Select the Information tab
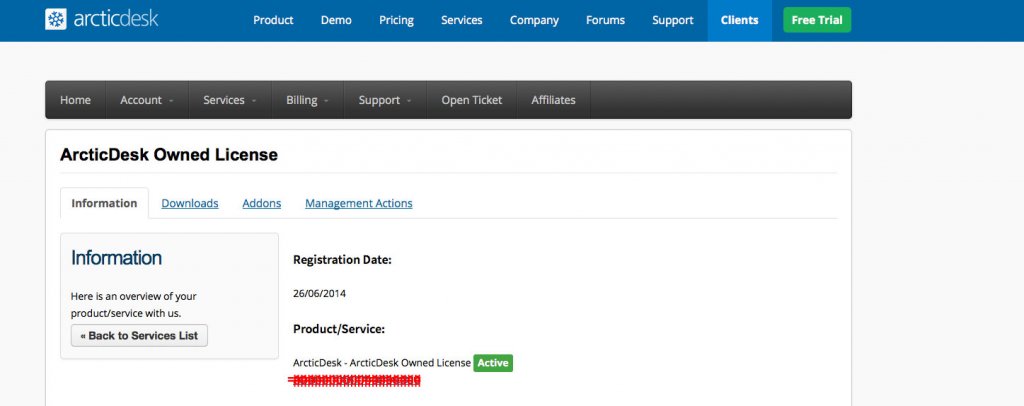Image resolution: width=1024 pixels, height=406 pixels. pyautogui.click(x=104, y=203)
